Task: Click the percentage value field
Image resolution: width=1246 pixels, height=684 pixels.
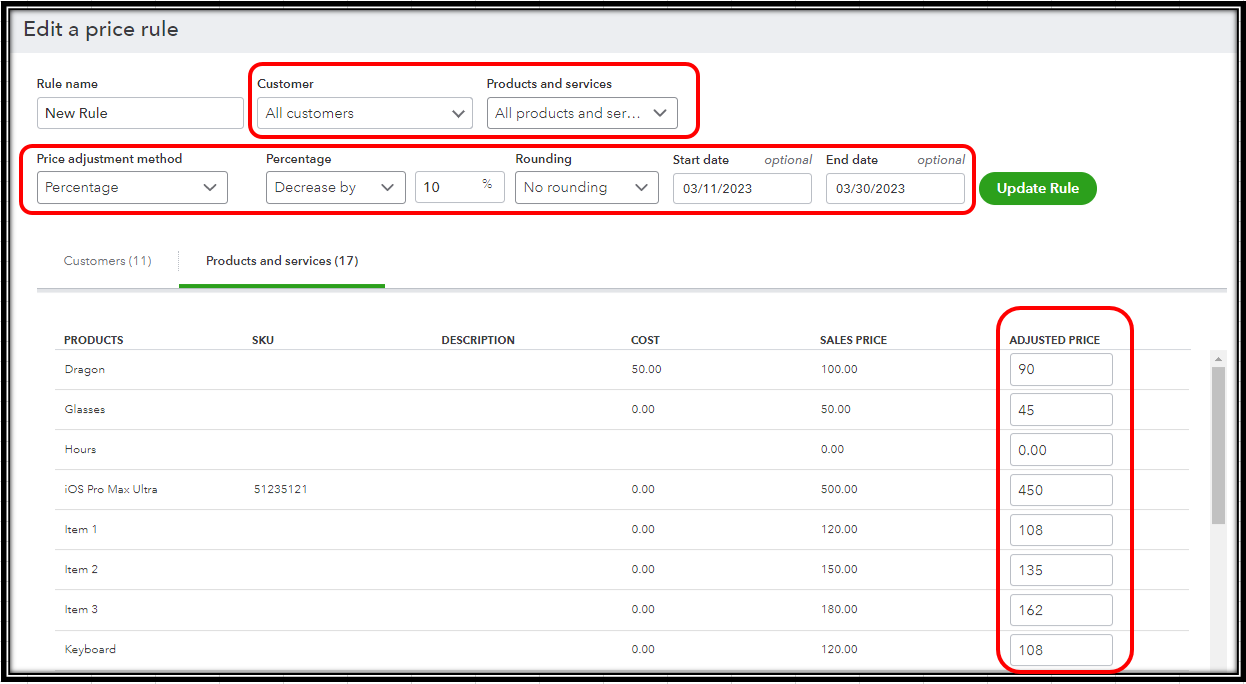Action: [450, 187]
